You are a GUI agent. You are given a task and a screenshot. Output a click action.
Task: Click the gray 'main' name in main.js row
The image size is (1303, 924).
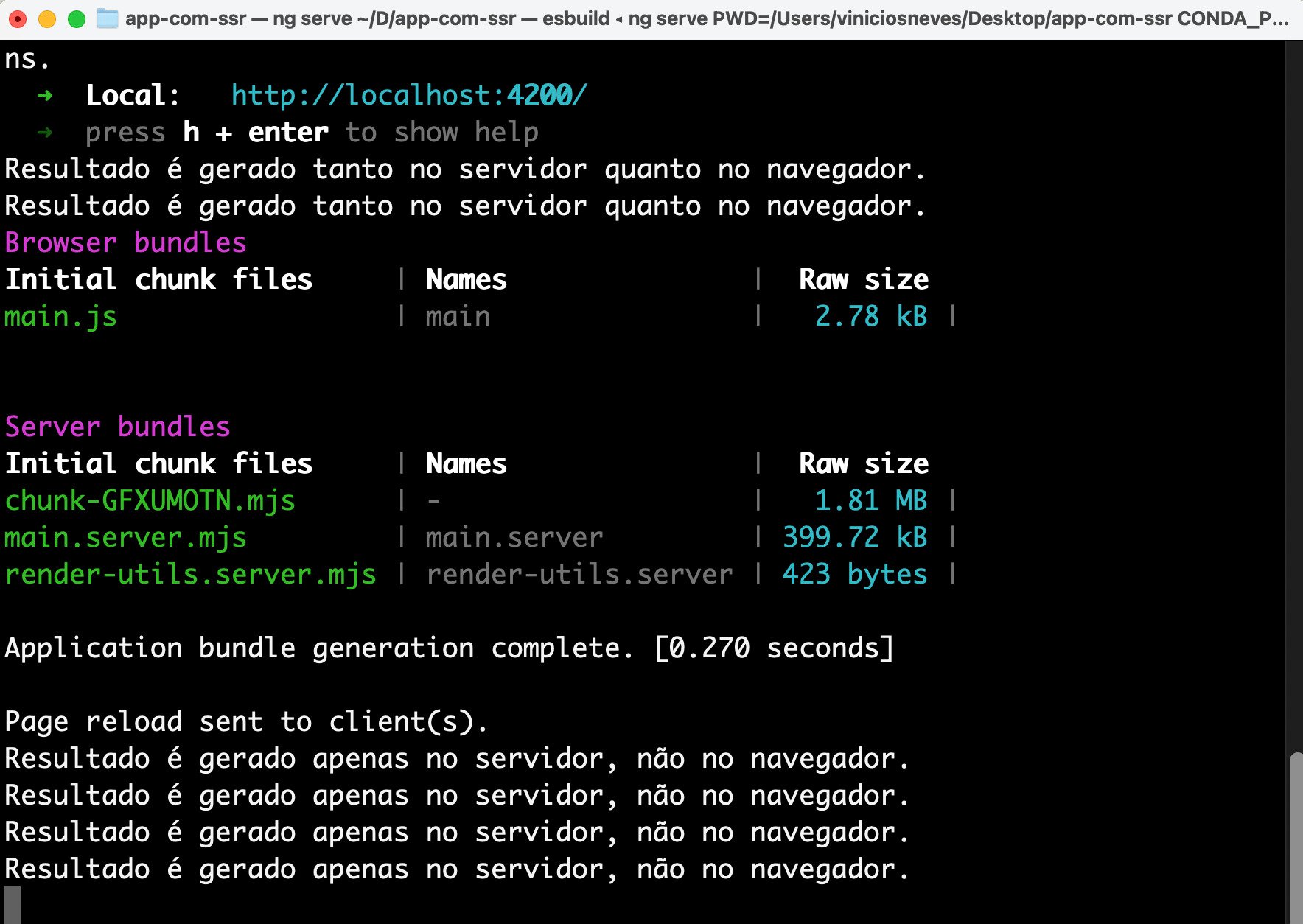458,316
